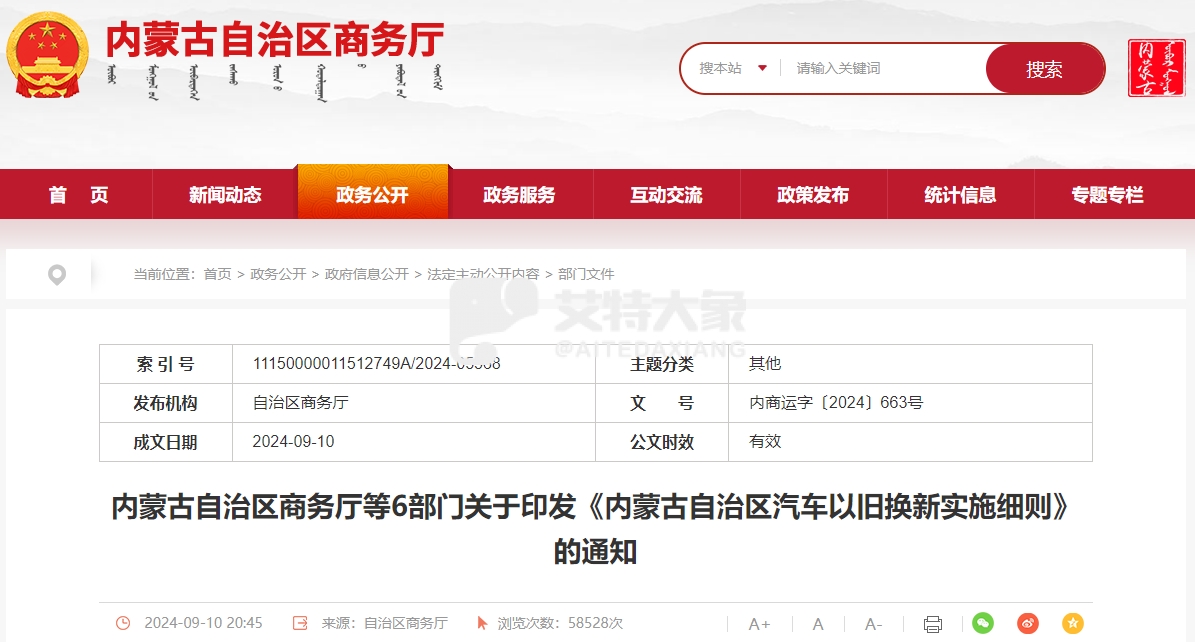
Task: Share the article to WeChat
Action: coord(983,623)
